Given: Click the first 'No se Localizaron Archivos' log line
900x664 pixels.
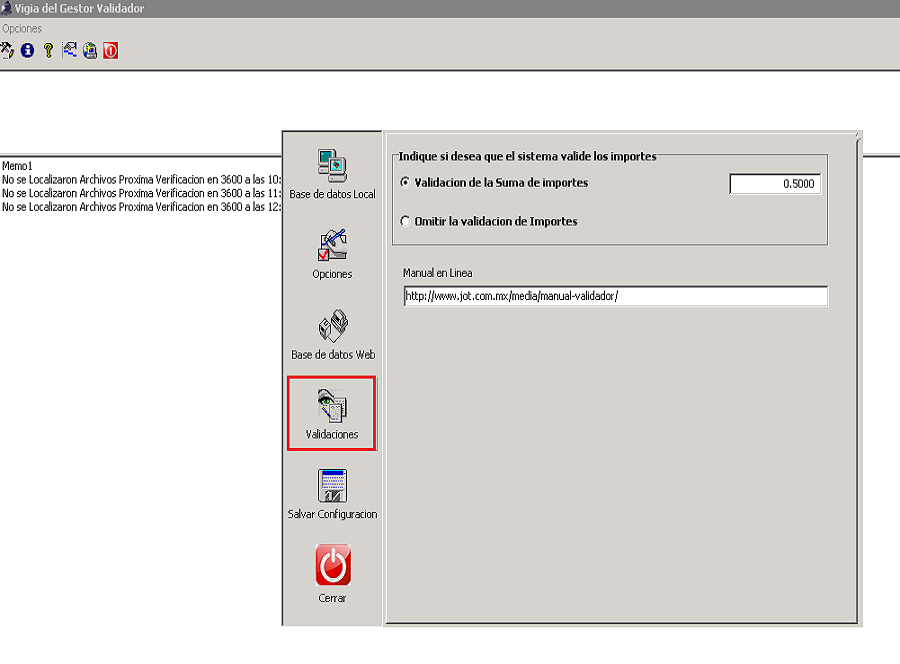Looking at the screenshot, I should (142, 180).
